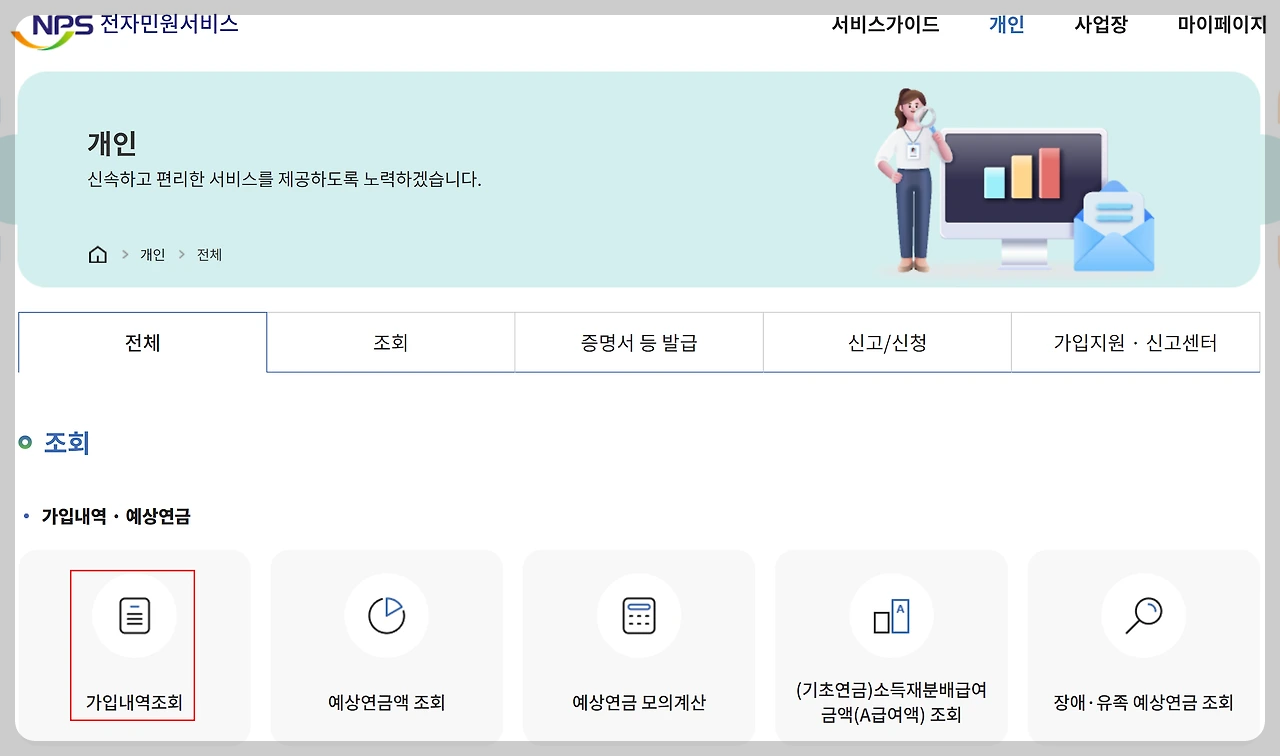Click the calculator icon for 예상연금 모의계산
Viewport: 1280px width, 756px height.
(638, 615)
